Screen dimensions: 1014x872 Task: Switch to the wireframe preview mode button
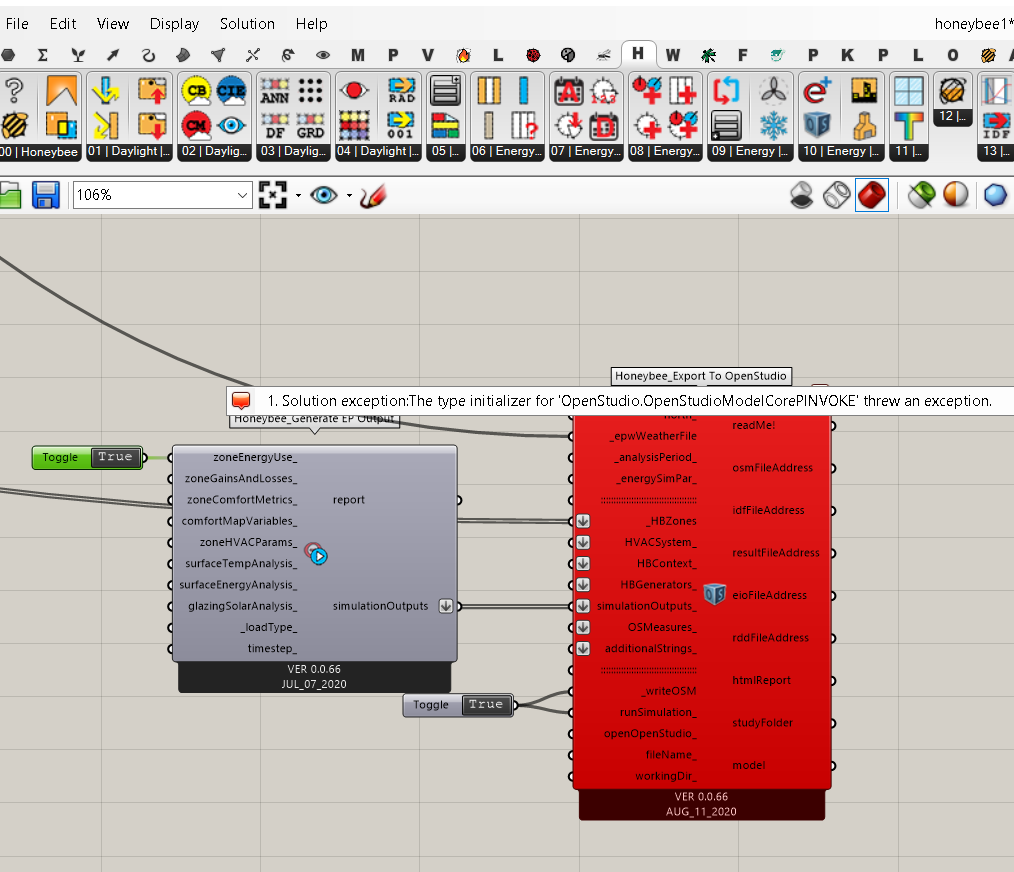836,195
